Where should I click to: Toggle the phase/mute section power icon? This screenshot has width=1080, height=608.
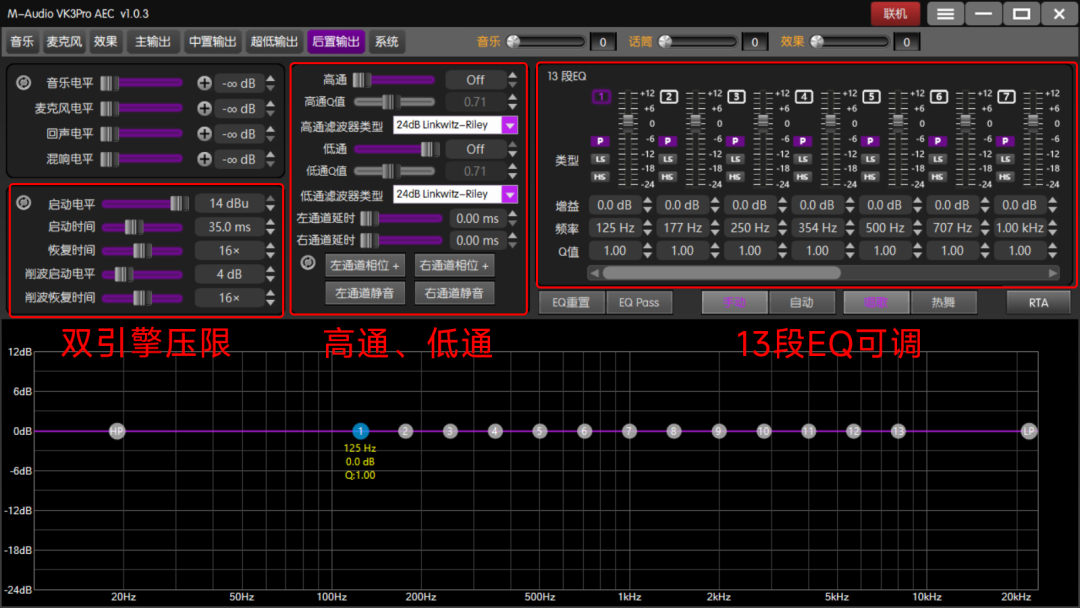(308, 262)
